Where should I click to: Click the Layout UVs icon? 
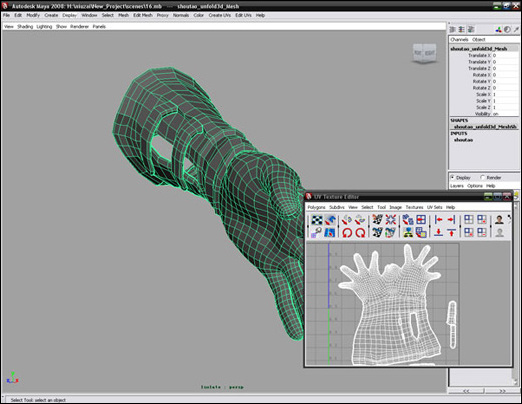coord(408,220)
